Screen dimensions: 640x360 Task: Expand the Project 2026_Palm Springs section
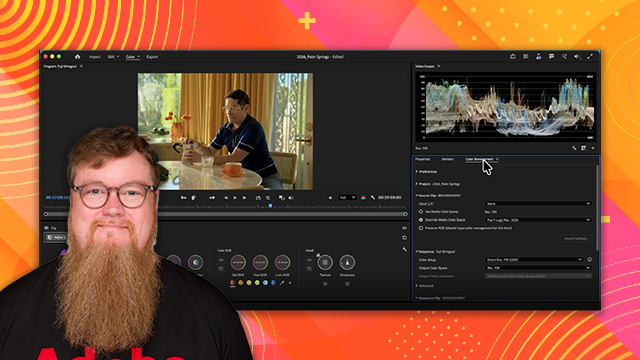(417, 184)
